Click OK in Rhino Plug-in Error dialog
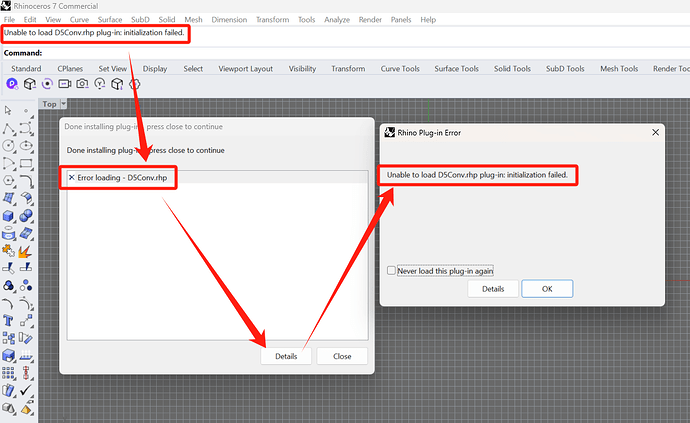 (x=547, y=289)
